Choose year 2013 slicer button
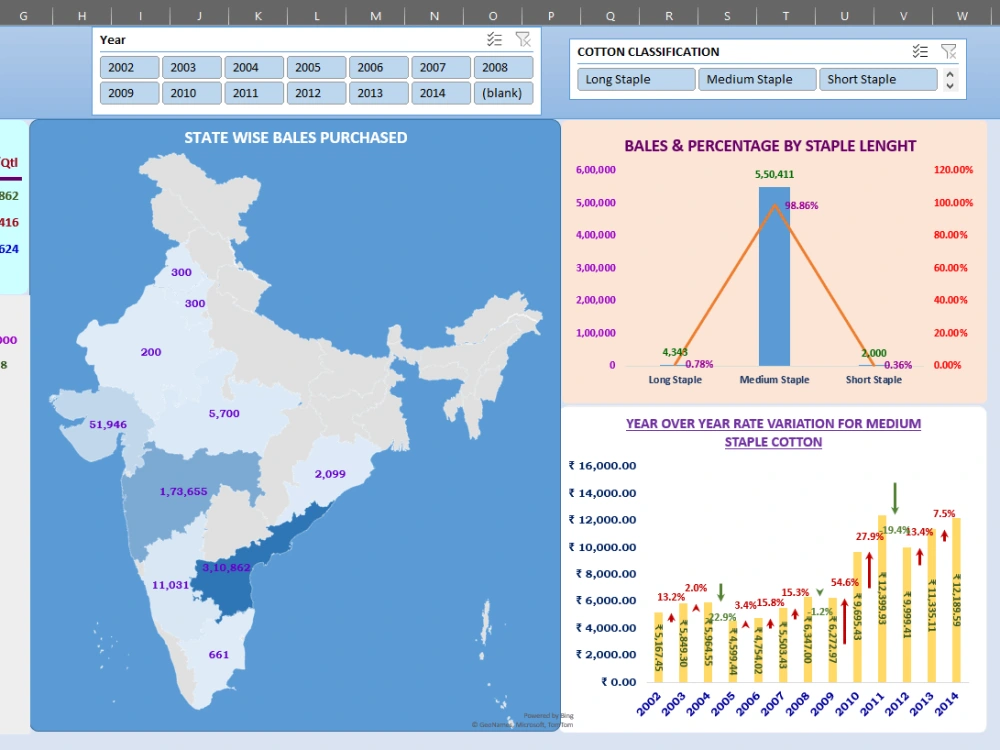This screenshot has height=750, width=1000. [x=379, y=93]
